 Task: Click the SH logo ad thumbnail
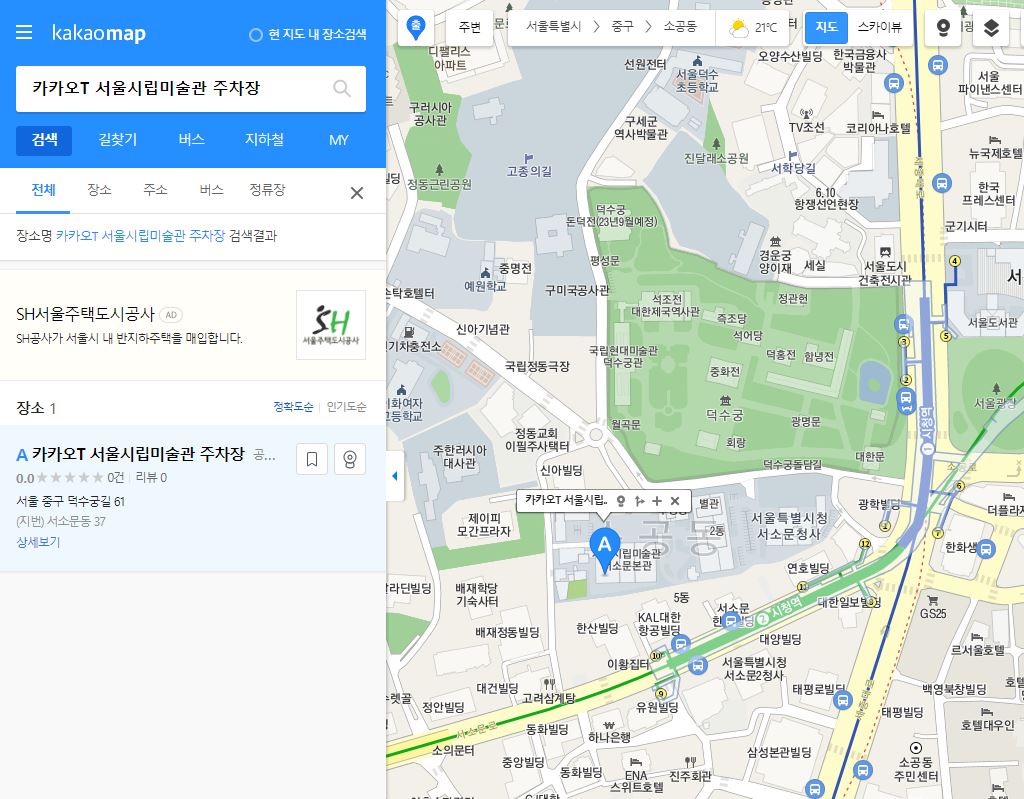coord(331,325)
